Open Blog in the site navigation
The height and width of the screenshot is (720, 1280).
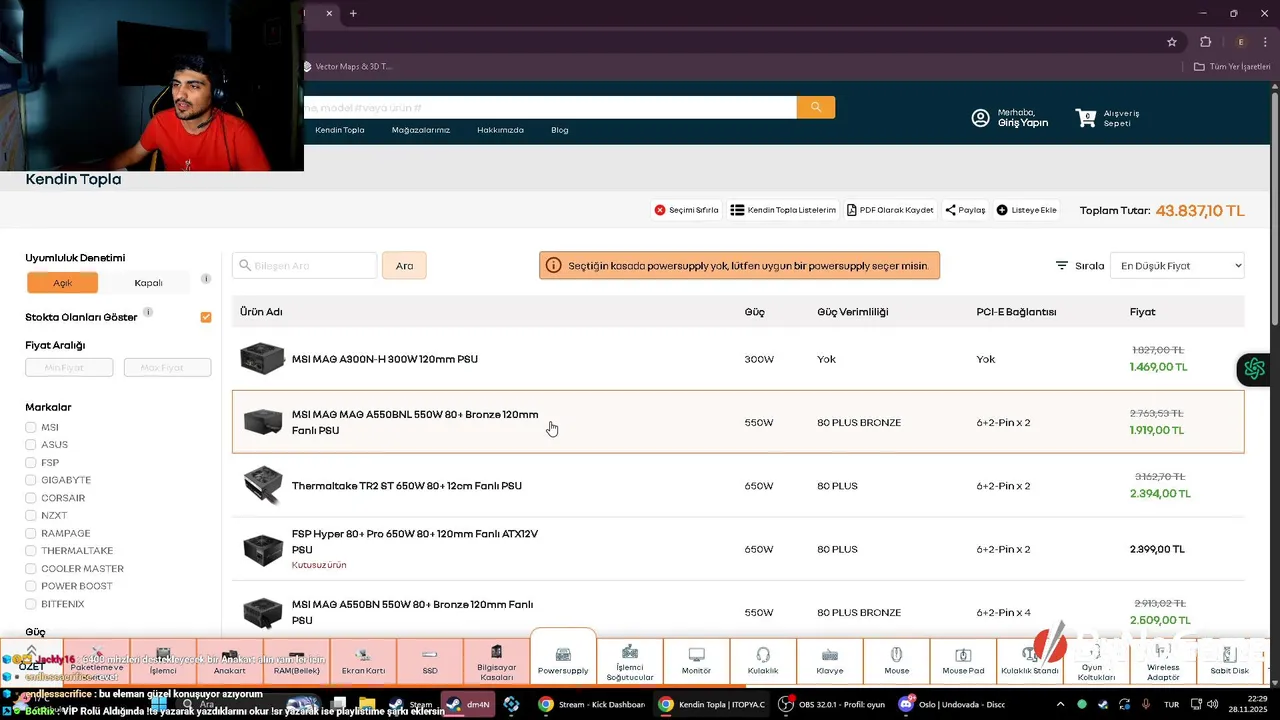(x=560, y=130)
